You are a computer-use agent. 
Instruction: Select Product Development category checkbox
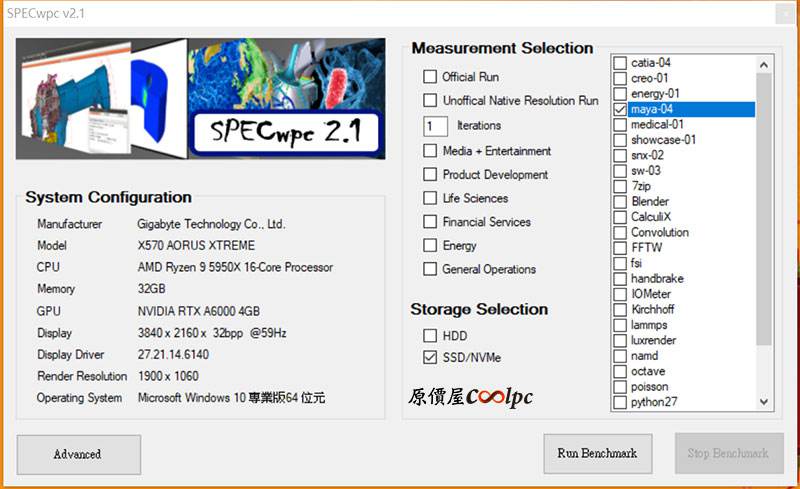[x=430, y=175]
